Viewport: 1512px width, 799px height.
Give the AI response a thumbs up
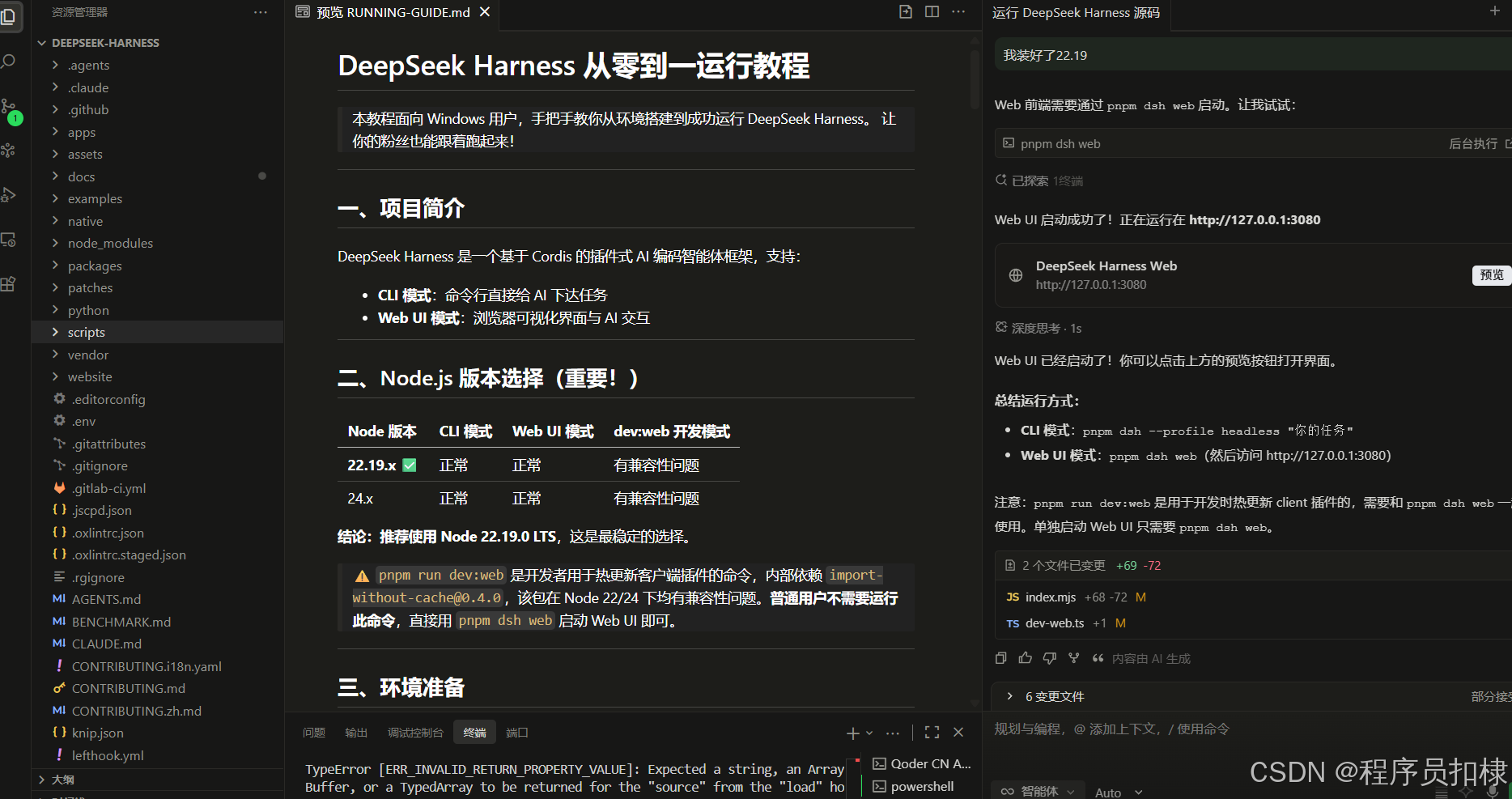(x=1026, y=658)
